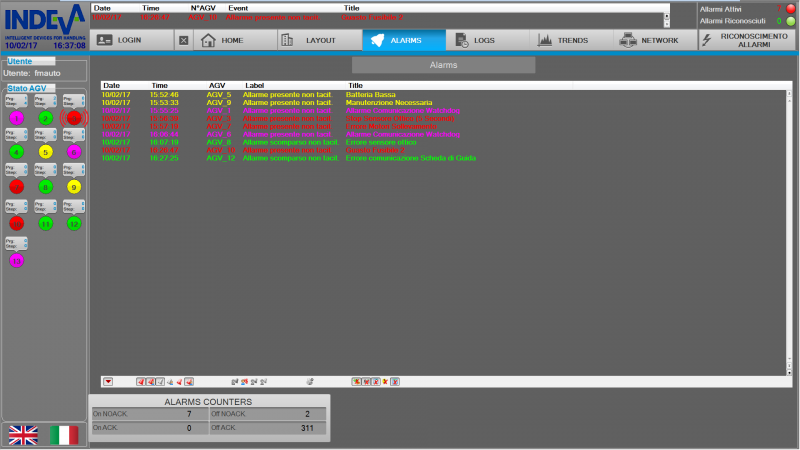800x450 pixels.
Task: Select the magenta AGV 13 status circle
Action: 16,261
